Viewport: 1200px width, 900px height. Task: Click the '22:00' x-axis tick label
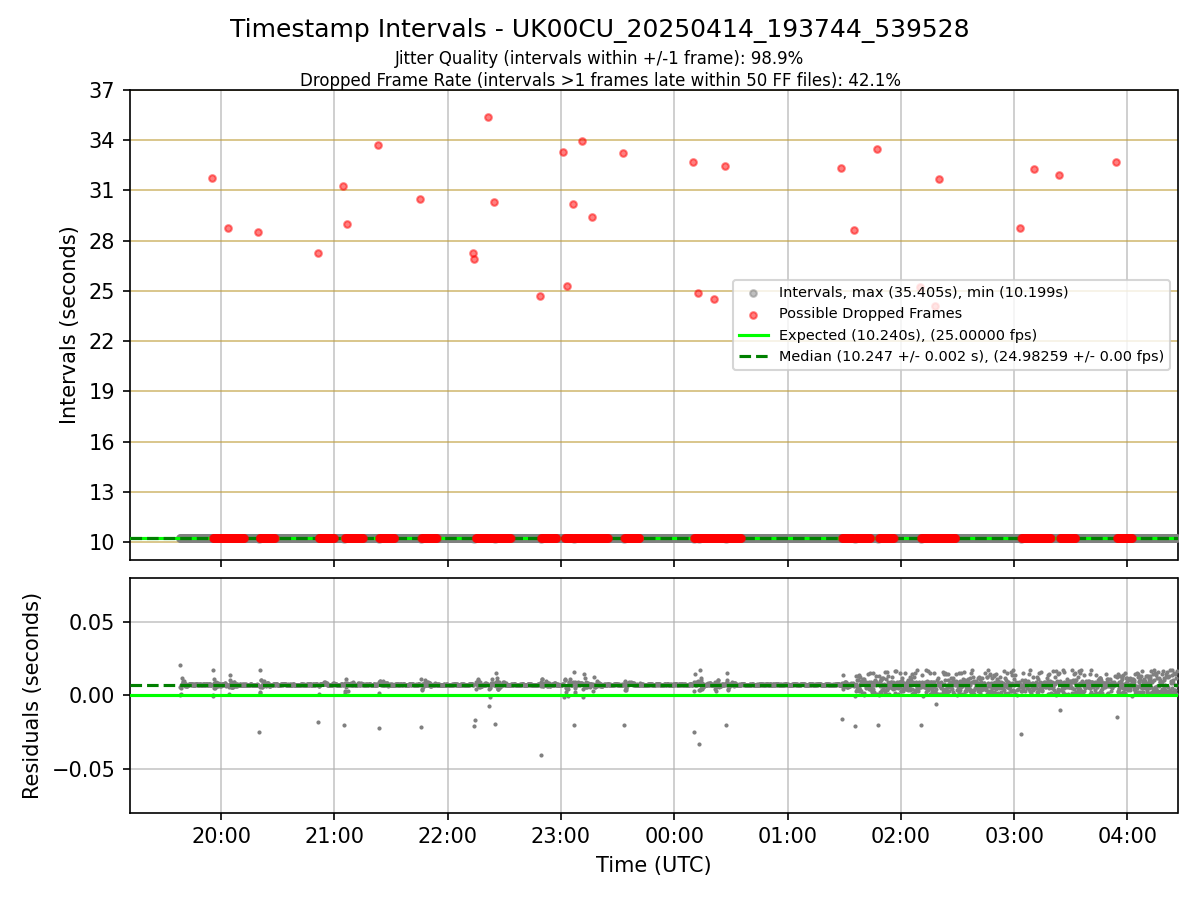coord(447,836)
